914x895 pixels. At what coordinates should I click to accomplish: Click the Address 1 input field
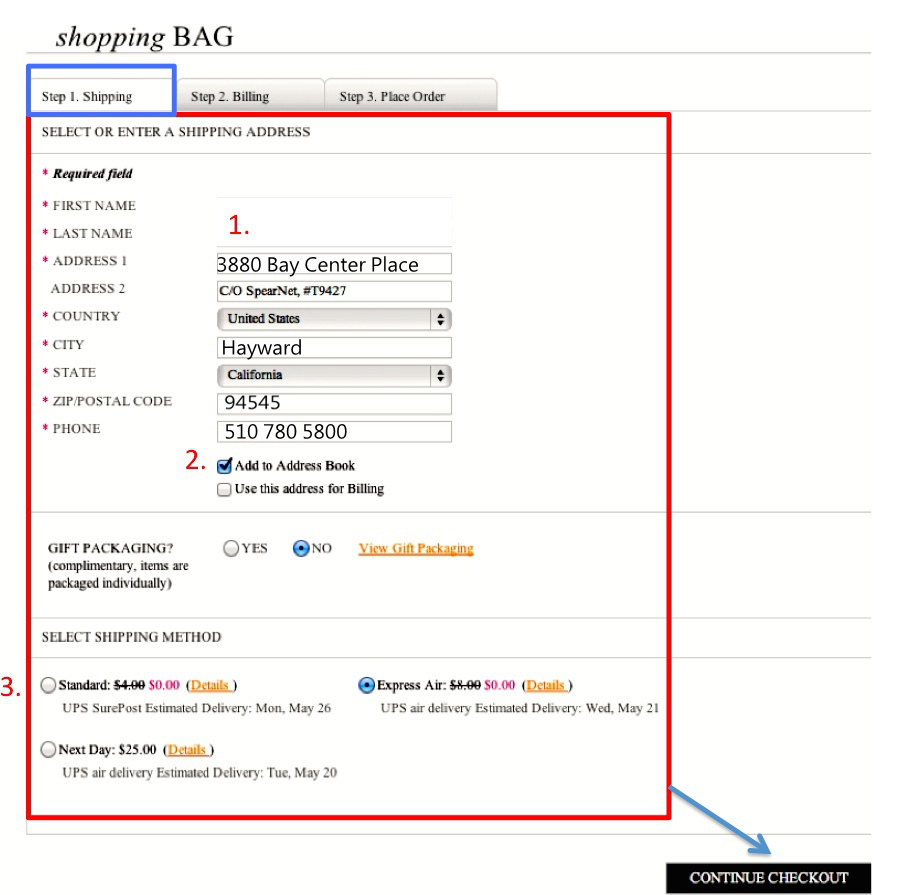coord(334,264)
